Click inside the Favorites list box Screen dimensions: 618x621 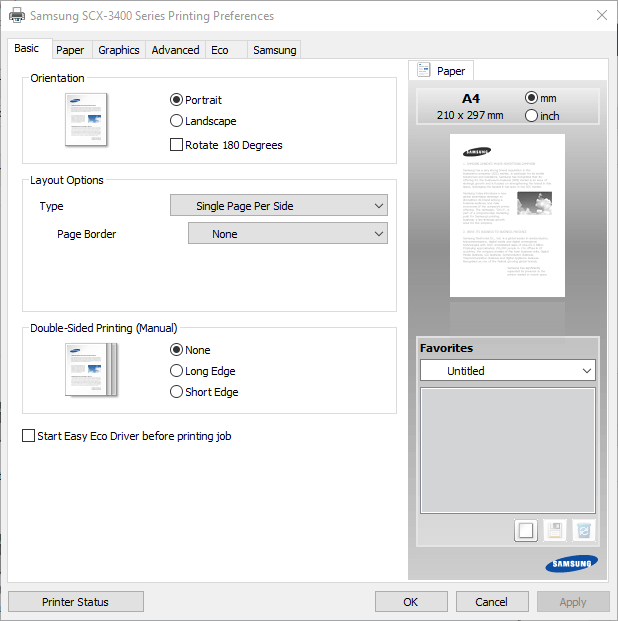pos(507,450)
